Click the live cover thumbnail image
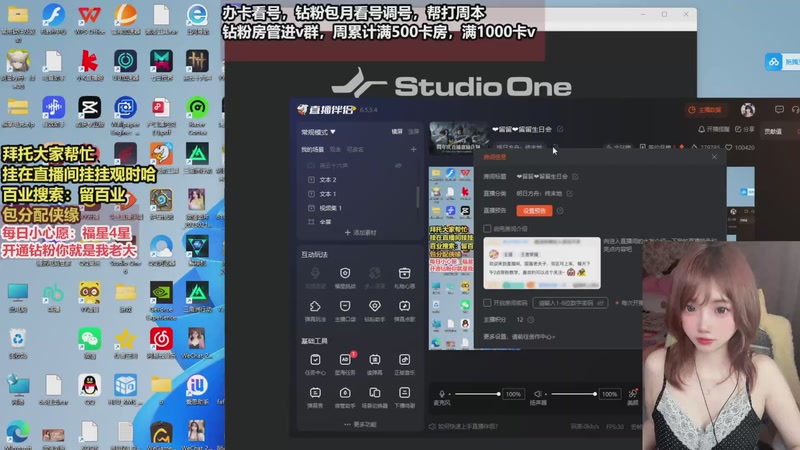 coord(458,137)
